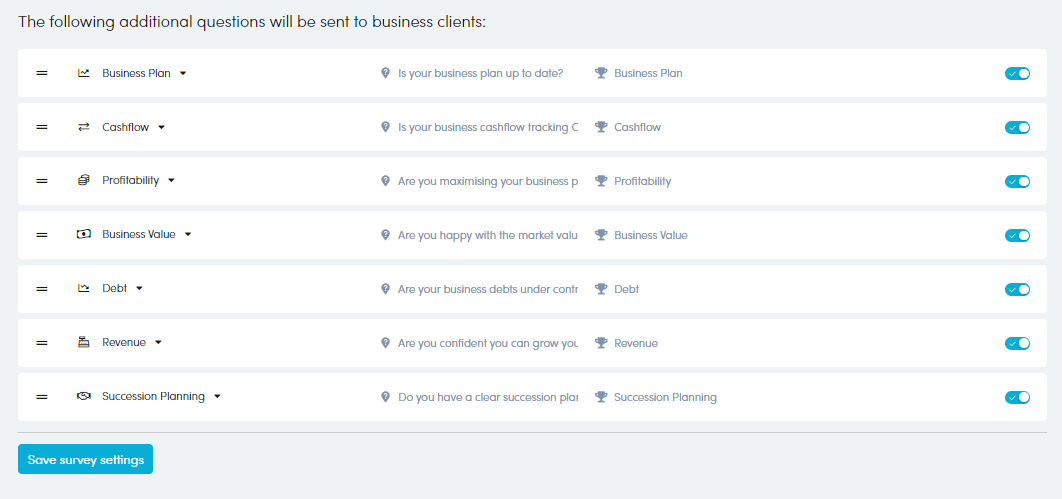Click the question pin icon for Revenue
1062x499 pixels.
(385, 343)
